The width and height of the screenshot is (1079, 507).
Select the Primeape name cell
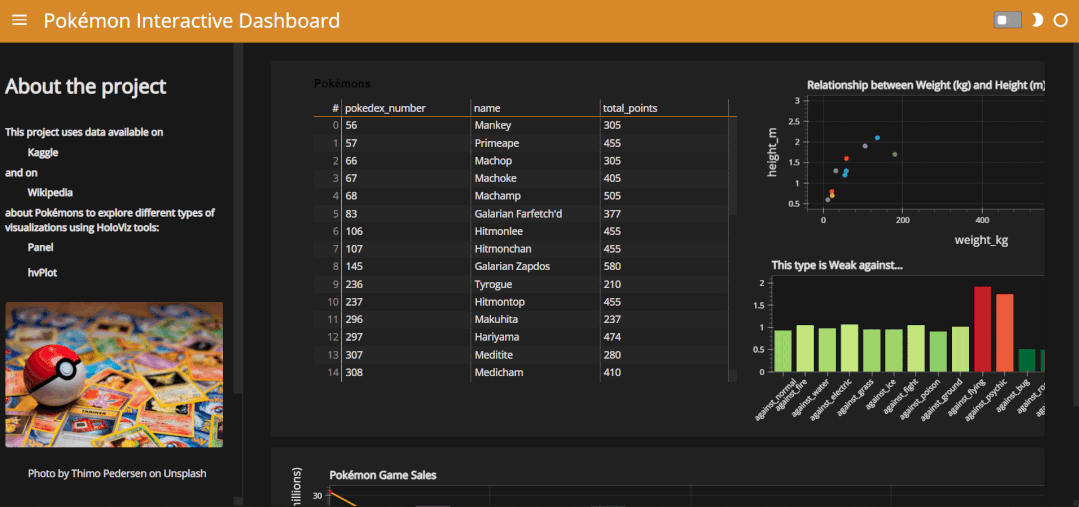click(535, 143)
